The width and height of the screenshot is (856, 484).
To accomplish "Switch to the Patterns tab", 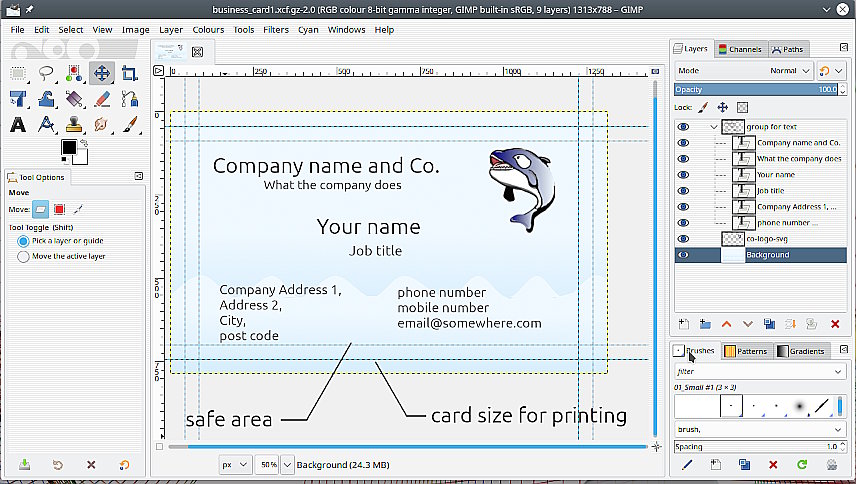I will click(x=746, y=351).
